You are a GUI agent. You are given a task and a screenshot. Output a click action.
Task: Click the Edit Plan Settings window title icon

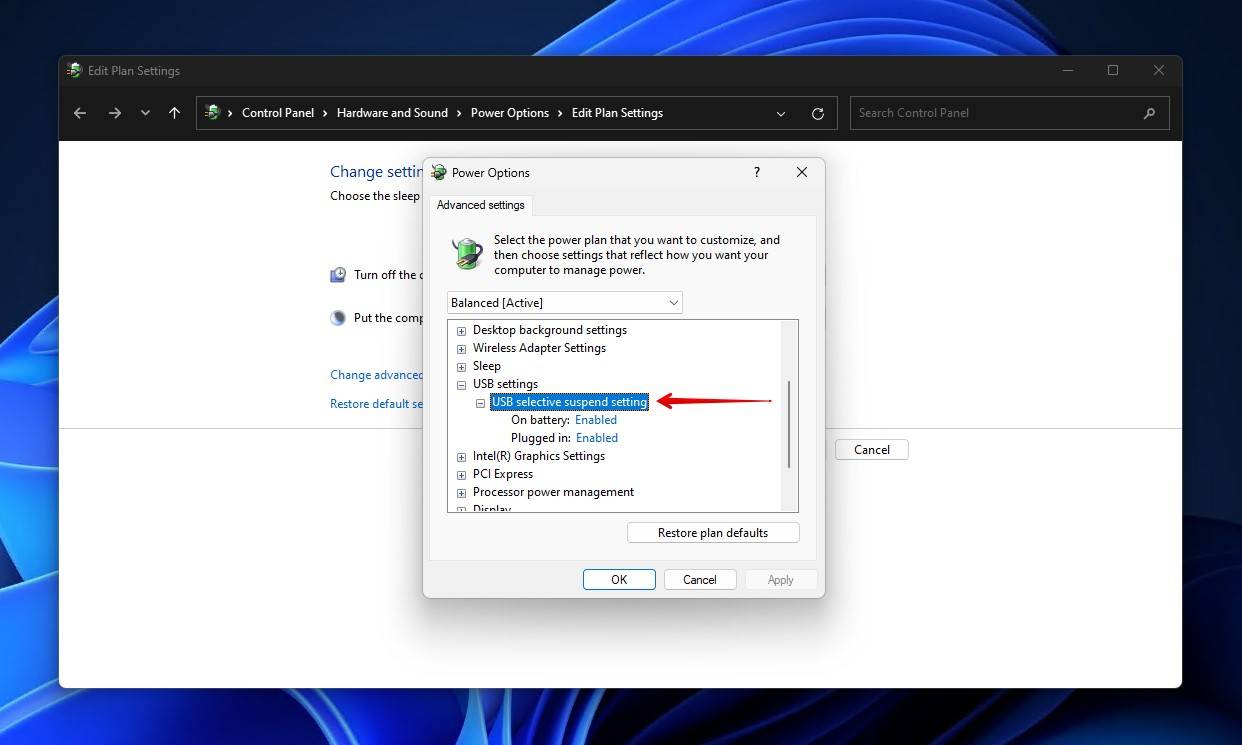click(x=74, y=71)
